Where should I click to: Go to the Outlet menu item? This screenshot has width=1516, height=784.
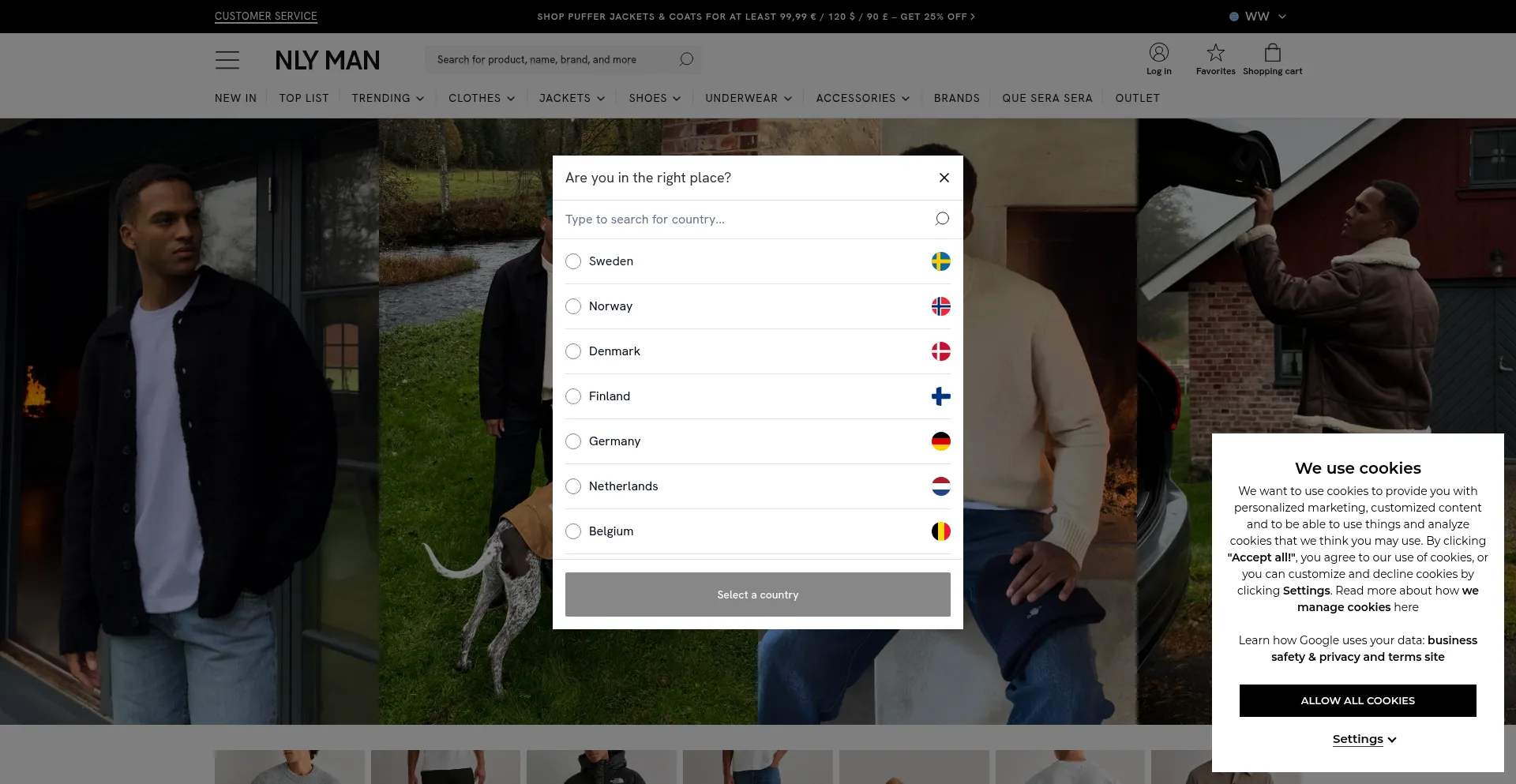1137,98
